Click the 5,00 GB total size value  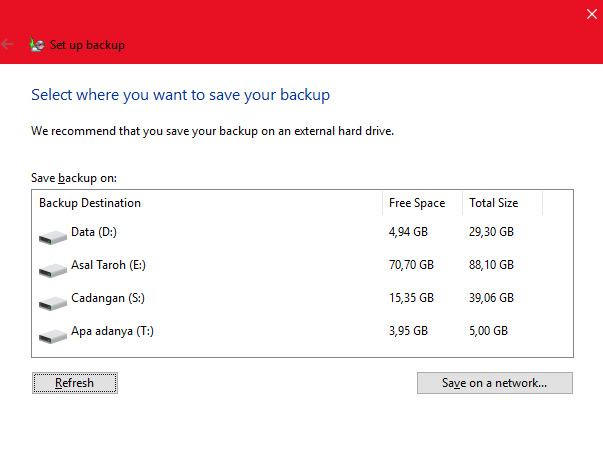coord(488,331)
